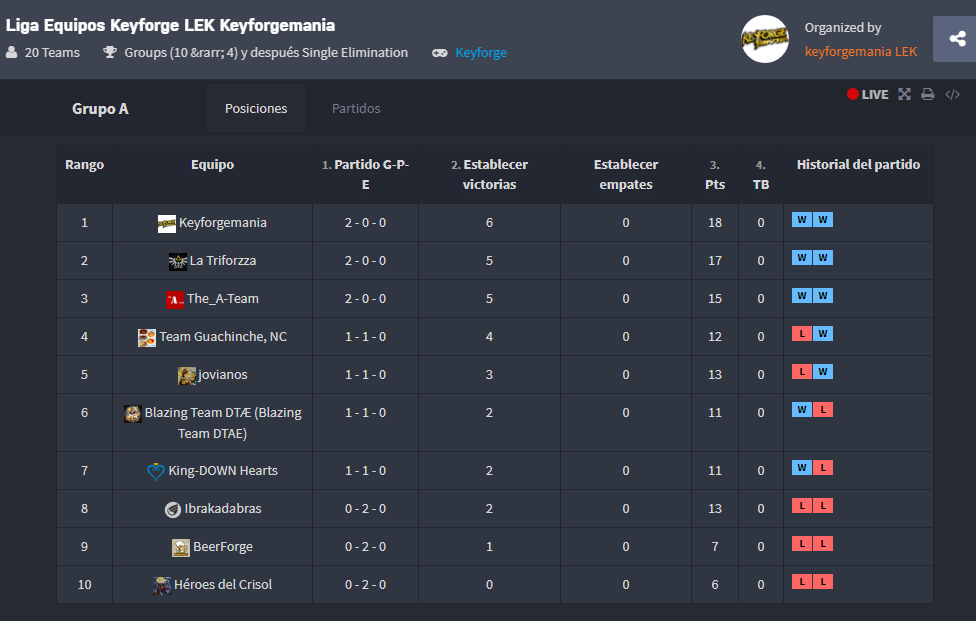This screenshot has width=976, height=621.
Task: Click rank 10 cell
Action: [85, 584]
